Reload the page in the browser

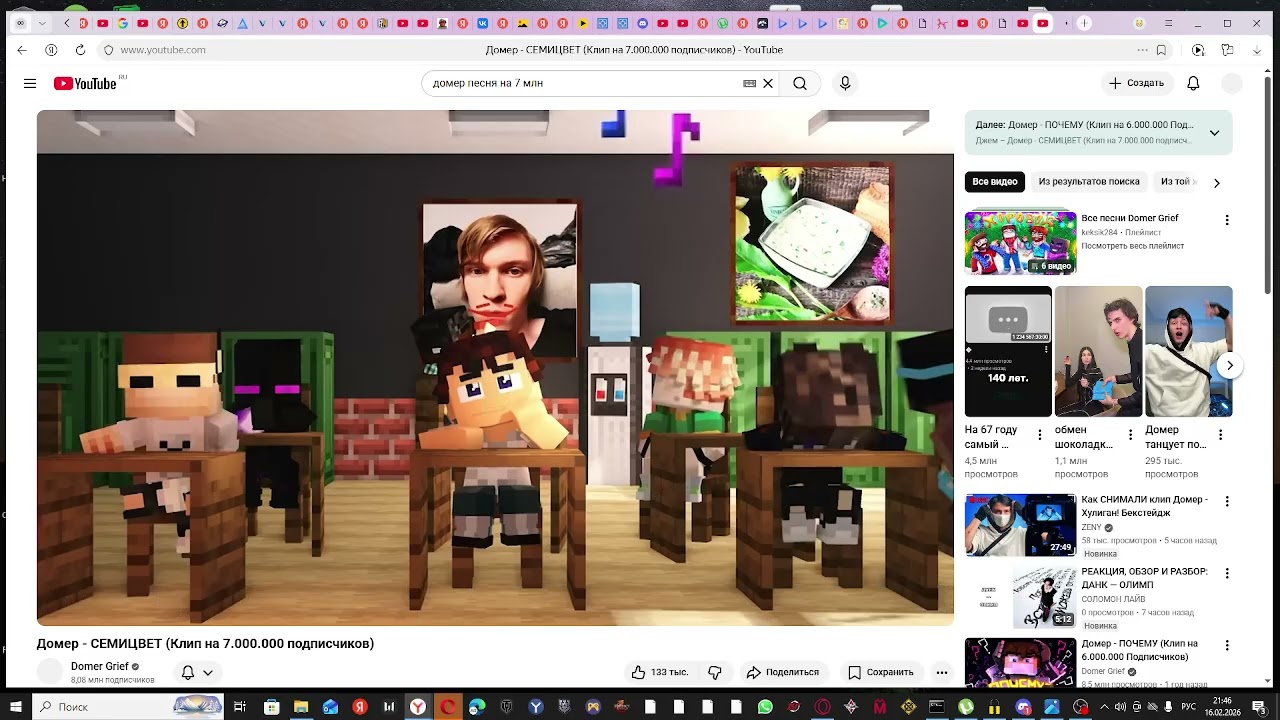tap(80, 50)
